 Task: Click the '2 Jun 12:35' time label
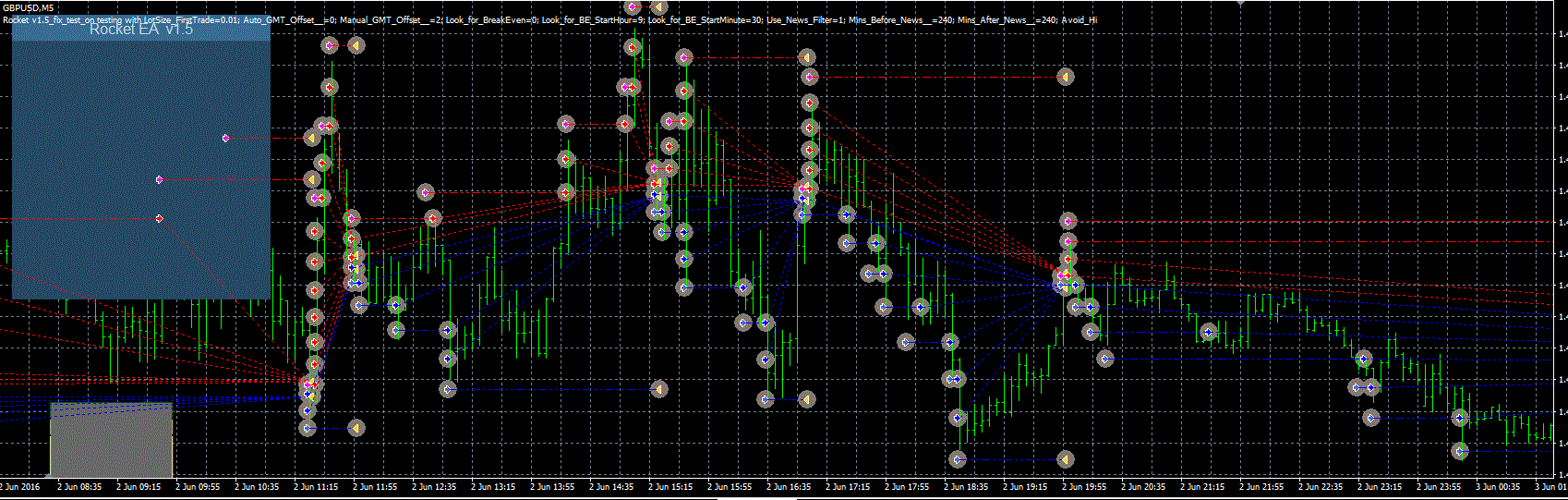click(434, 486)
